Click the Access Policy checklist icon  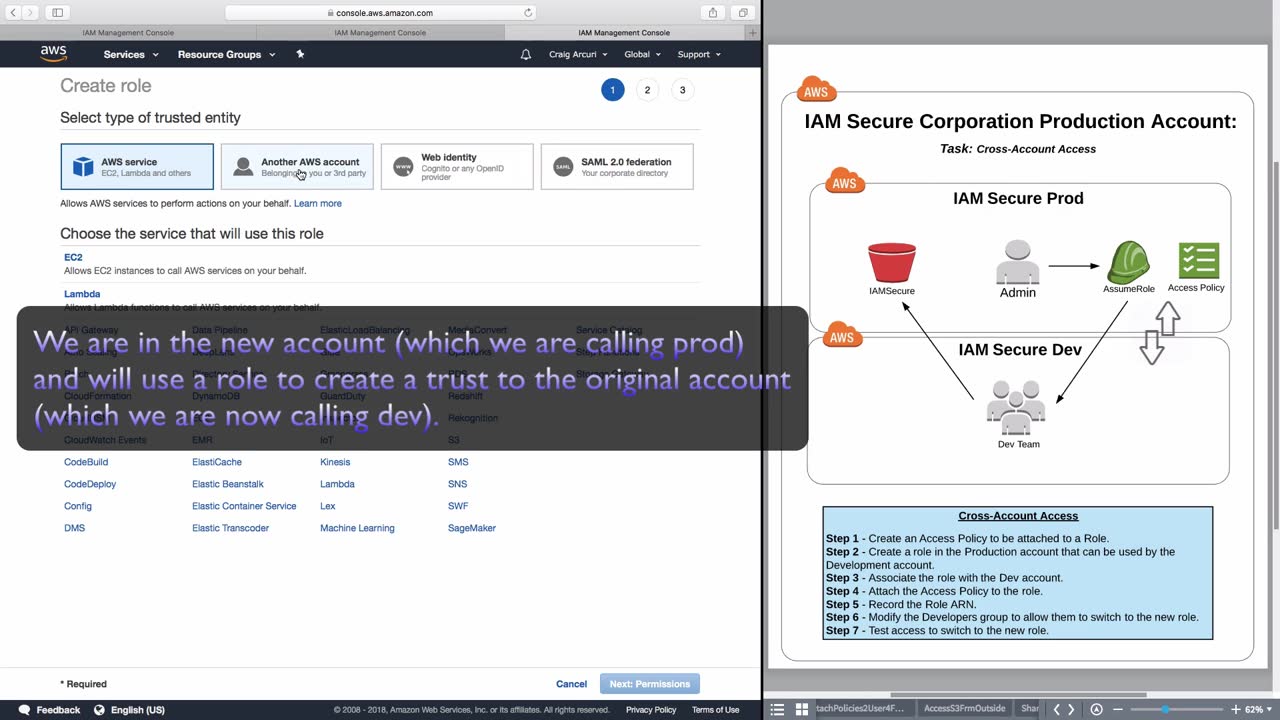click(x=1198, y=260)
